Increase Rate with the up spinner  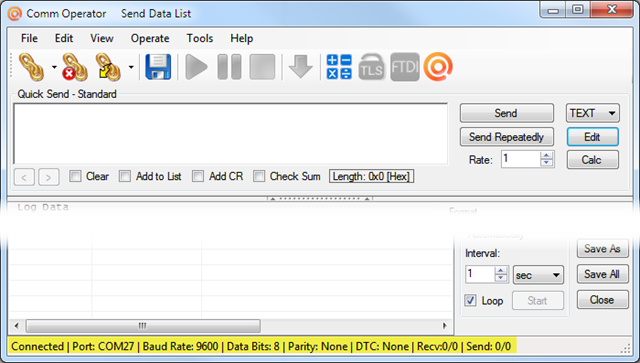click(x=547, y=155)
